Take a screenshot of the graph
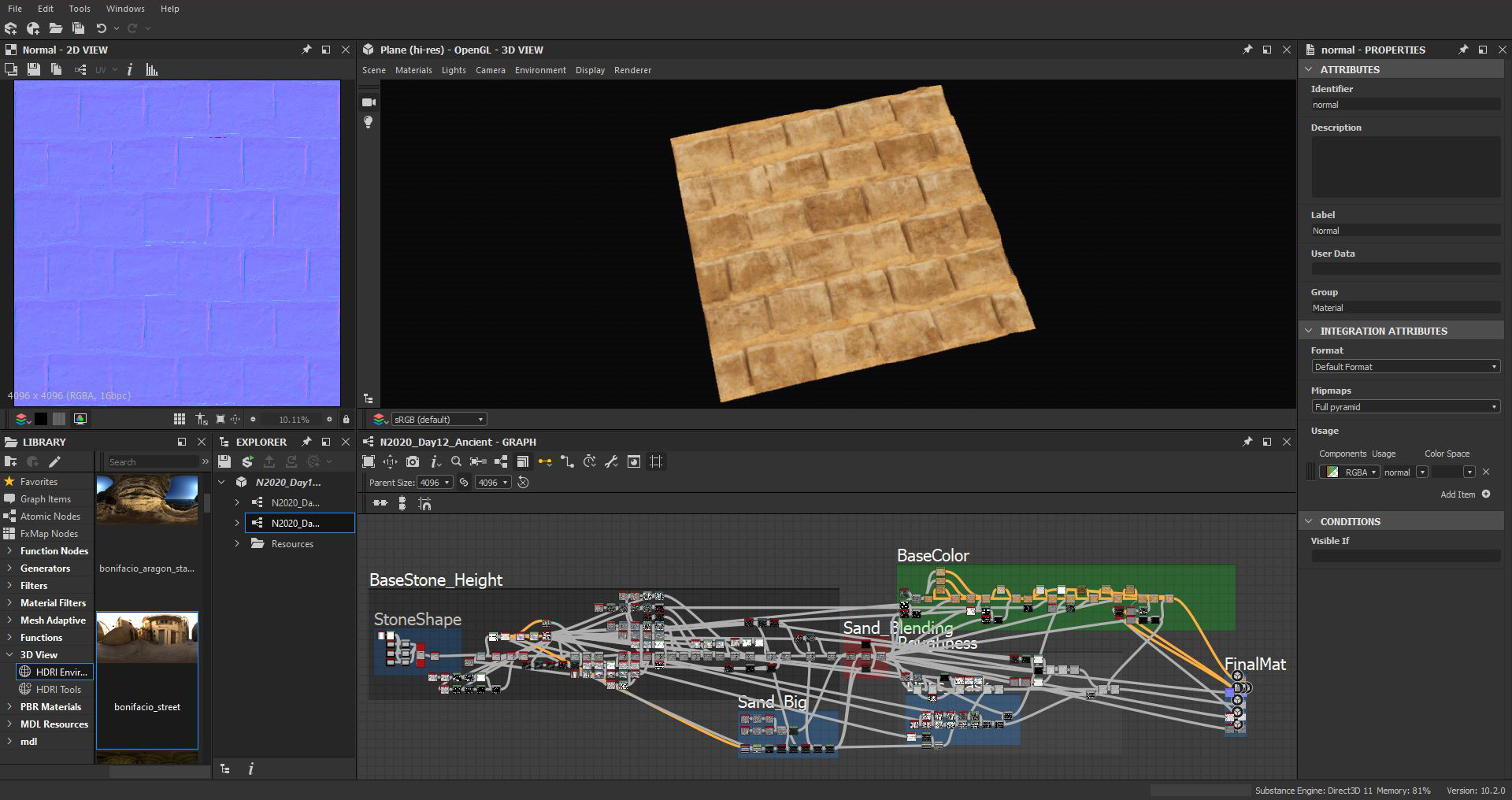The image size is (1512, 800). 413,461
